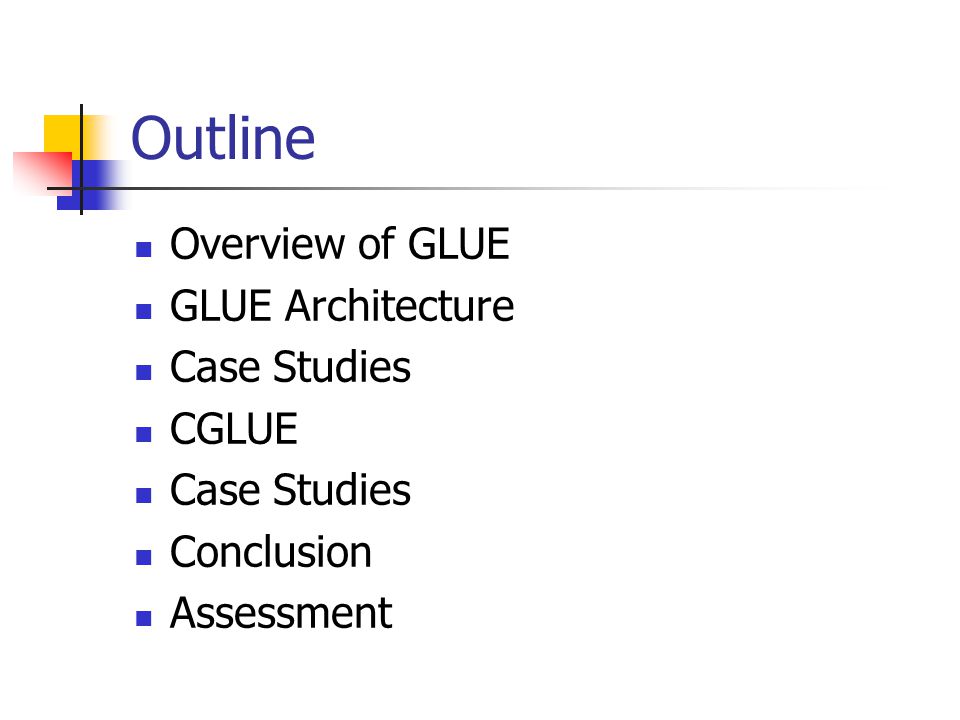Click the bullet marker before Overview of GLUE
Viewport: 960px width, 720px height.
(x=143, y=249)
